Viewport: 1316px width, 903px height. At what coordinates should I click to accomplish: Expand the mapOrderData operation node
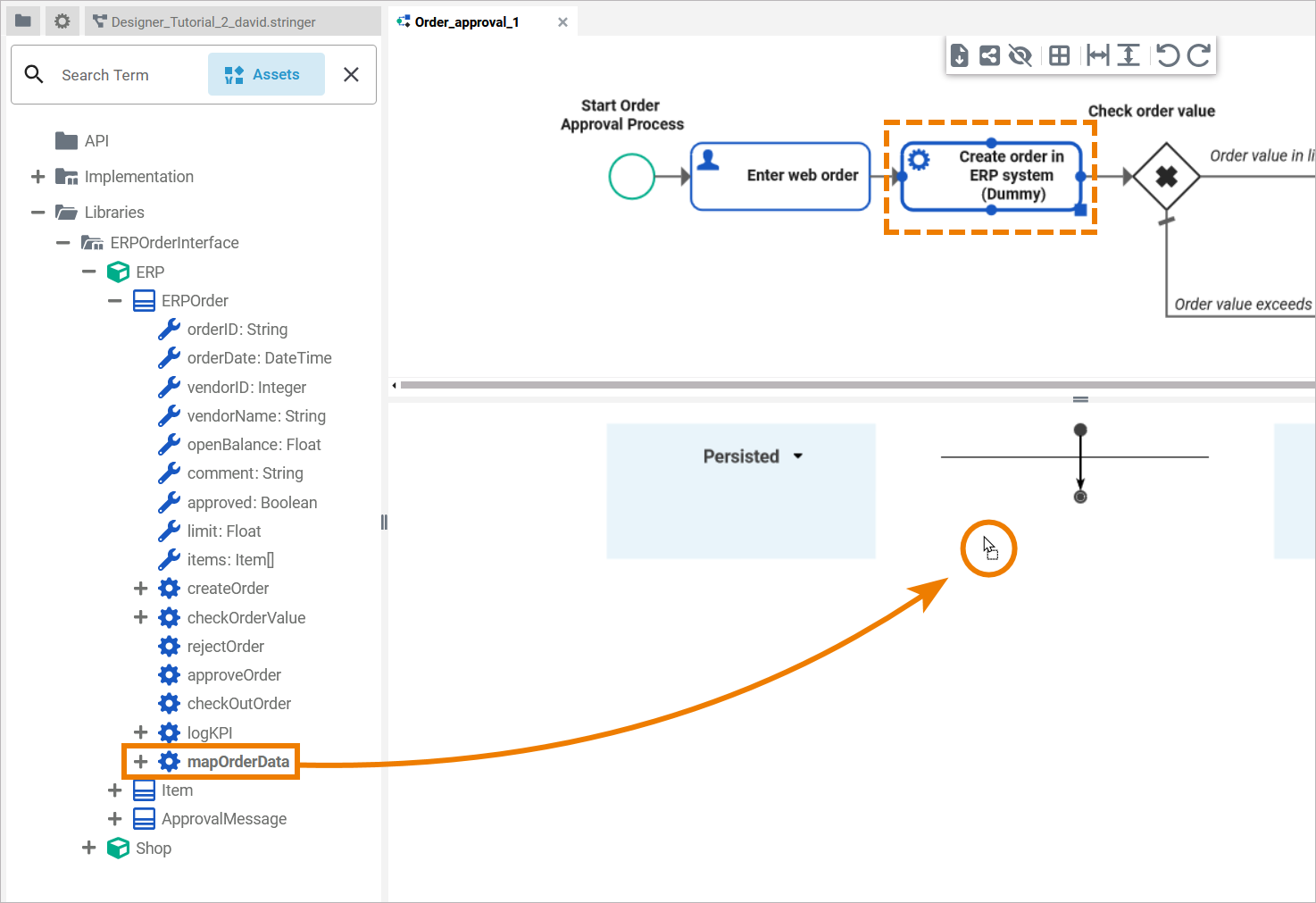click(x=140, y=762)
